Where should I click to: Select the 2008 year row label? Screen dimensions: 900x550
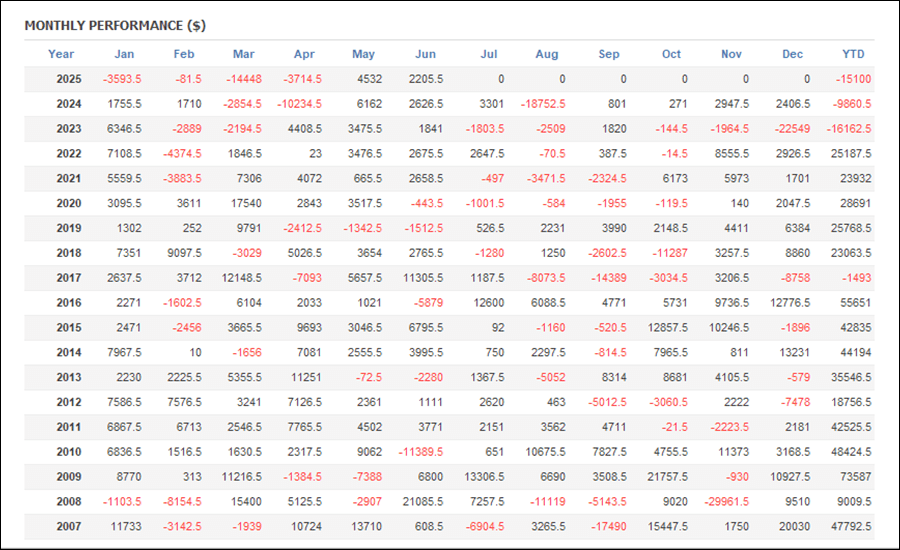(69, 502)
